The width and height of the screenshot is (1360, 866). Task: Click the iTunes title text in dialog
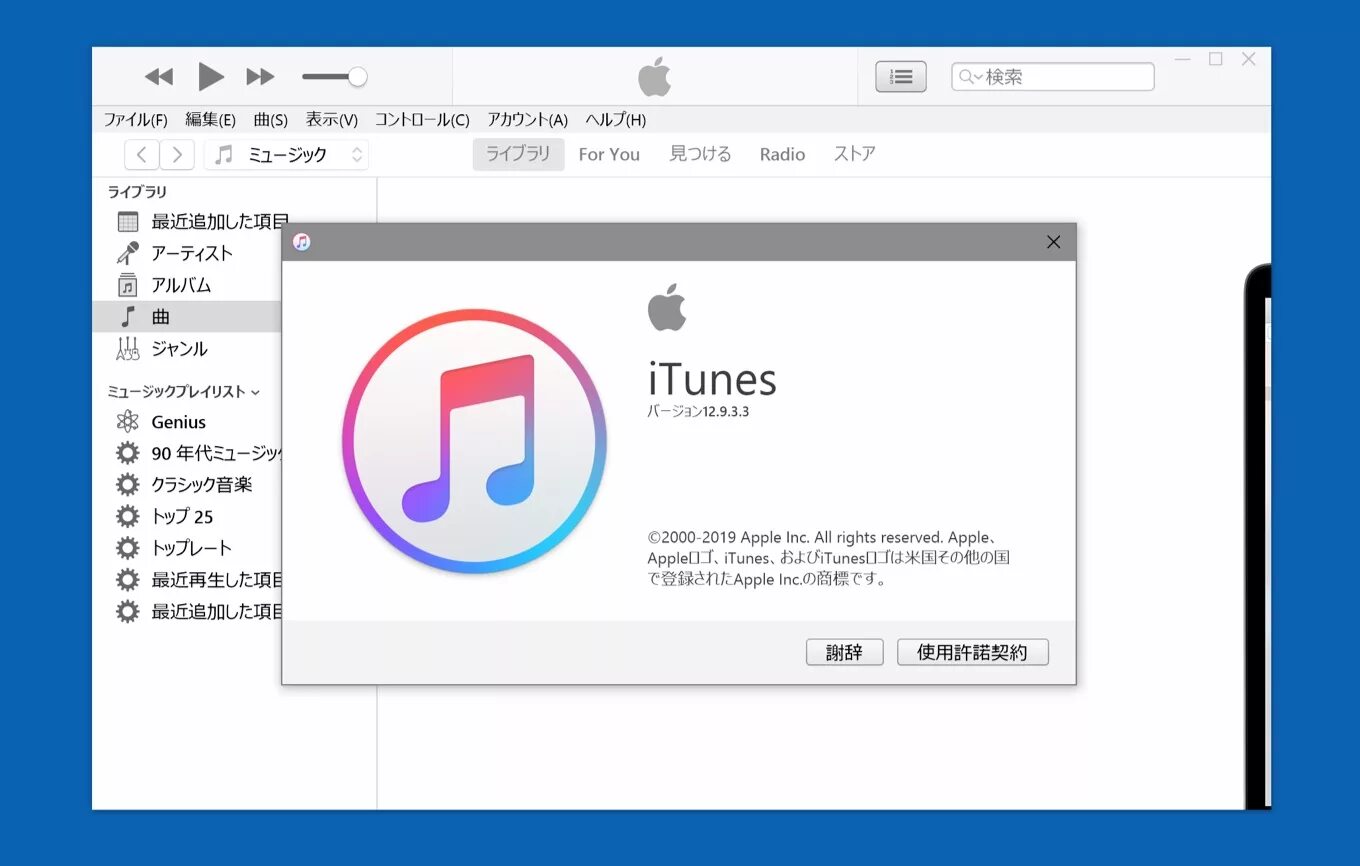[712, 379]
